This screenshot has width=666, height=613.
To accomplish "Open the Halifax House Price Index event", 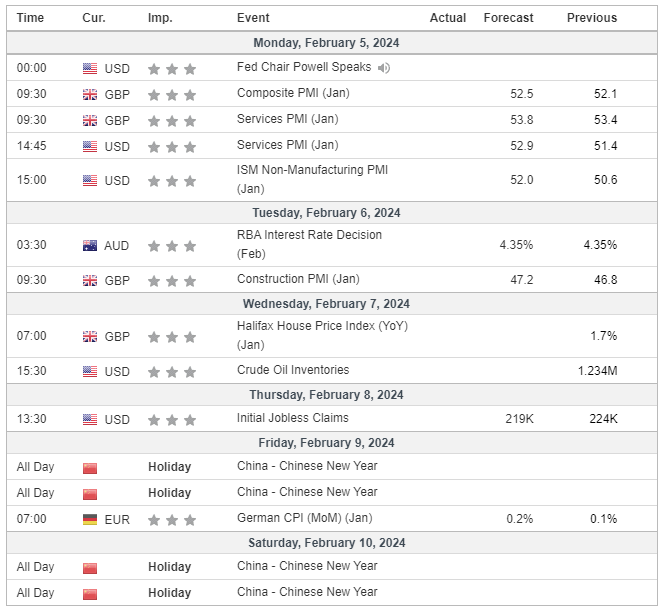I will pos(322,326).
